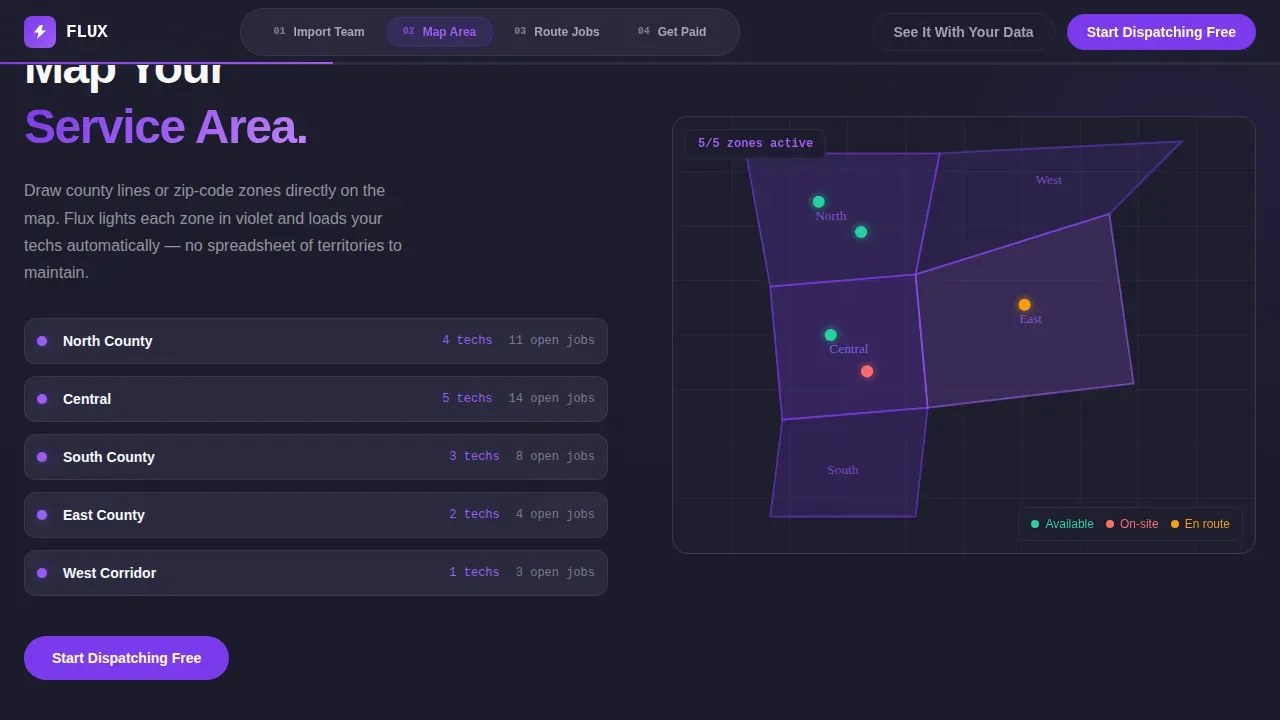Image resolution: width=1280 pixels, height=720 pixels.
Task: Click the header Start Dispatching Free button
Action: 1161,32
